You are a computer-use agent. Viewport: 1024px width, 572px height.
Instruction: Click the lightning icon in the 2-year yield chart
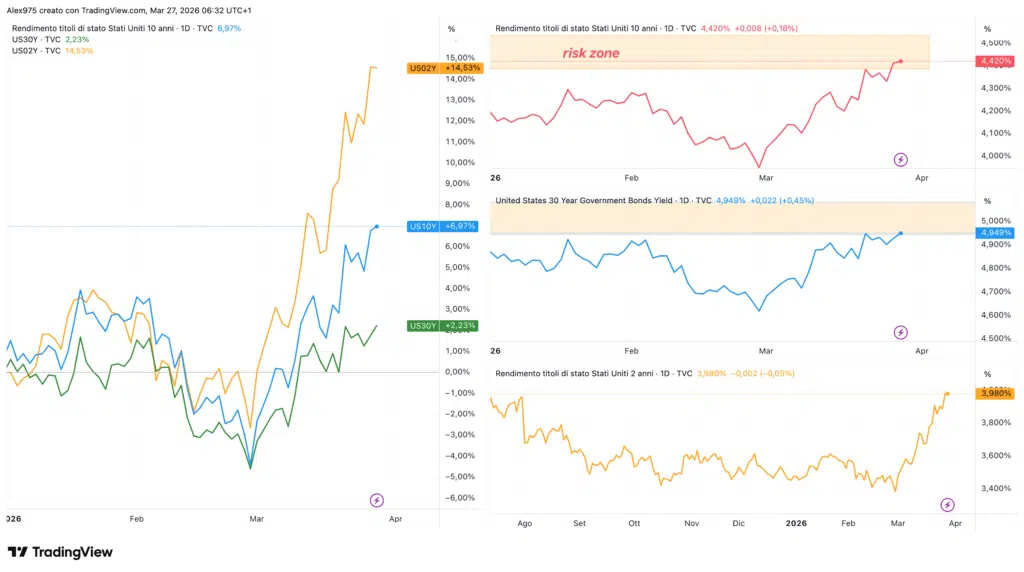pyautogui.click(x=947, y=505)
